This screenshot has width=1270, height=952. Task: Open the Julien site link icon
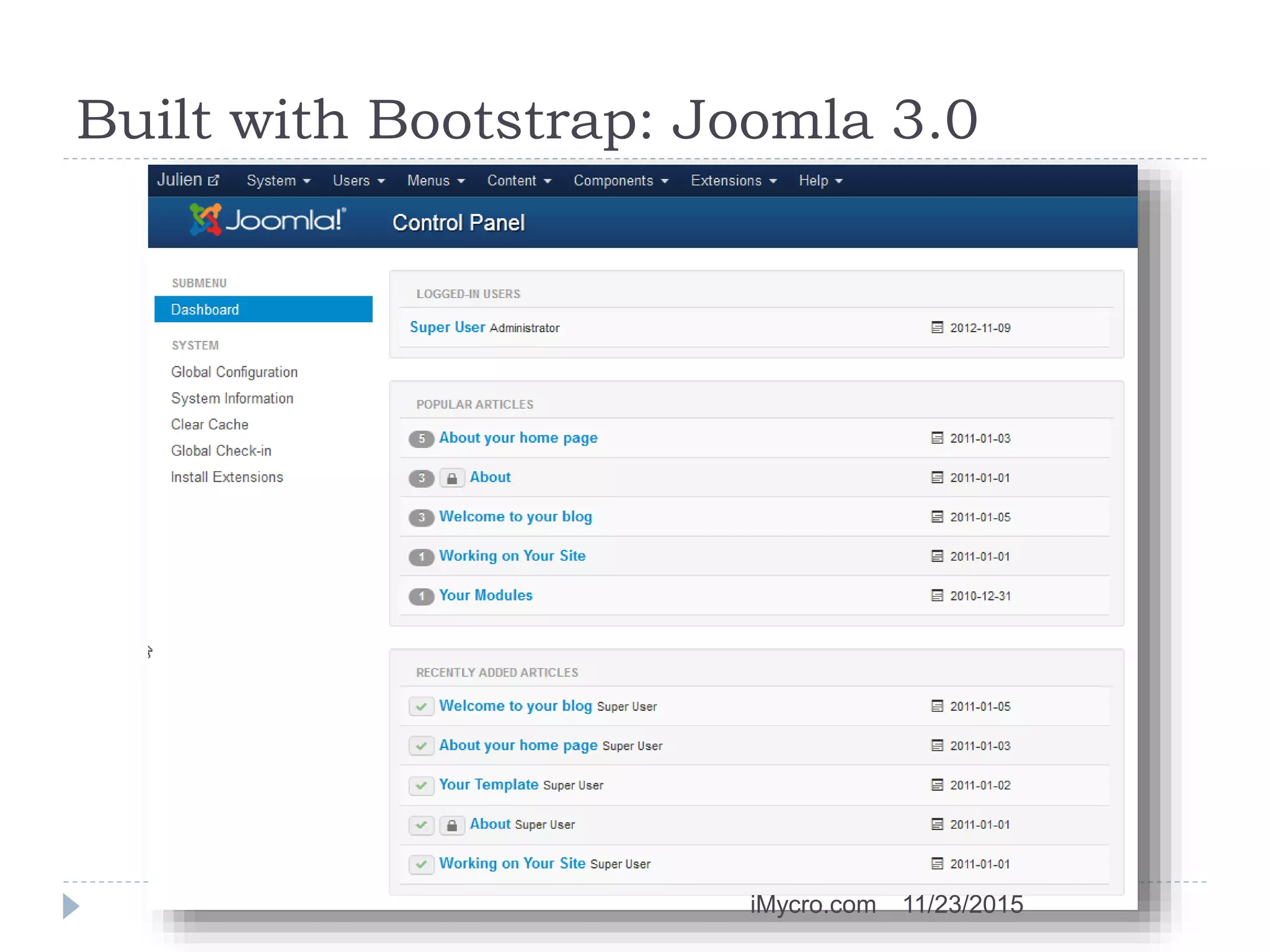pyautogui.click(x=213, y=180)
